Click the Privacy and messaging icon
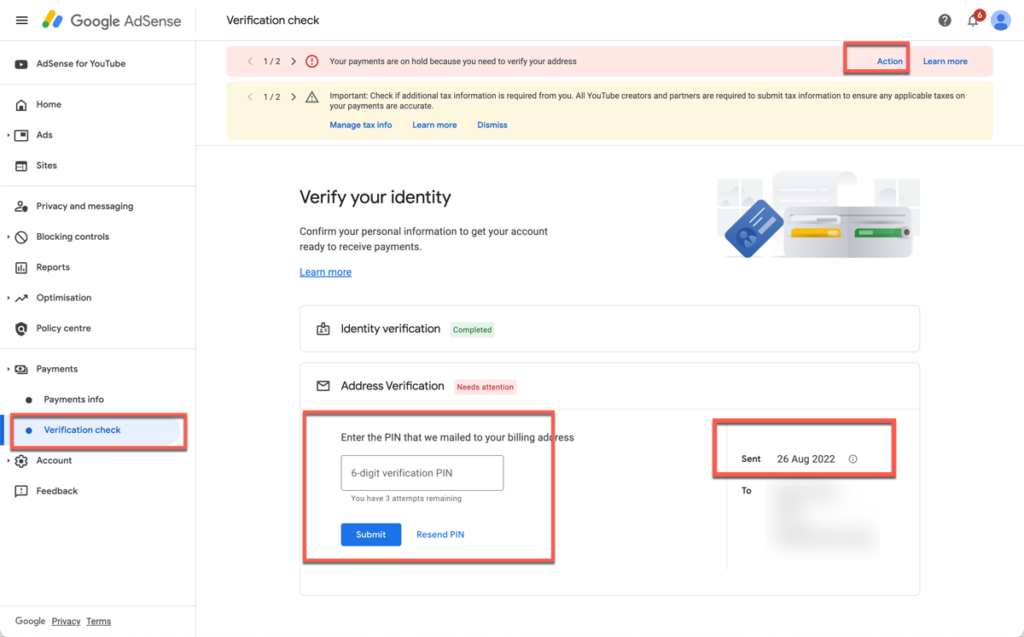The height and width of the screenshot is (637, 1024). pyautogui.click(x=22, y=206)
